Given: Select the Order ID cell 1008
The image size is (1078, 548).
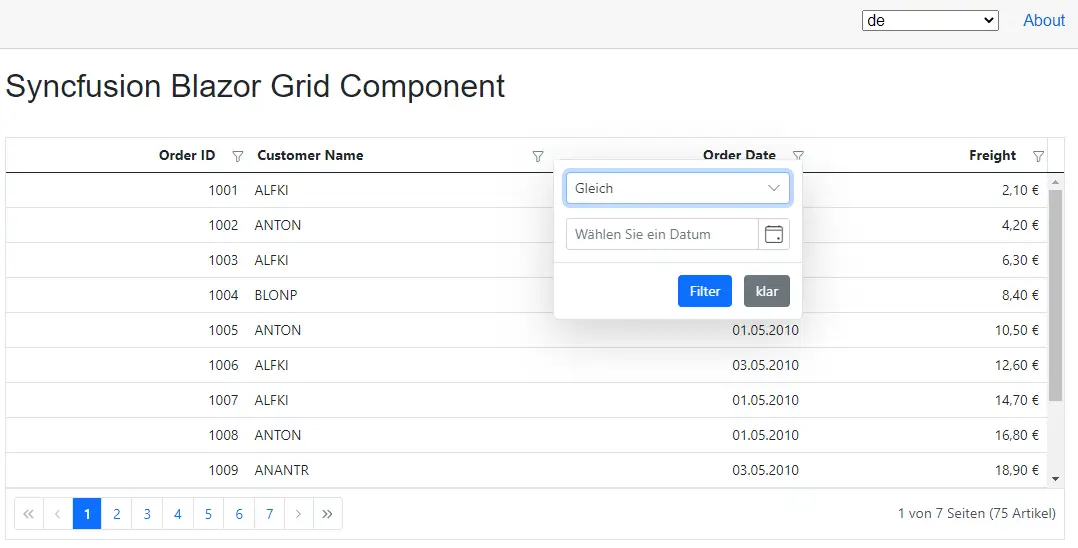Looking at the screenshot, I should coord(223,435).
